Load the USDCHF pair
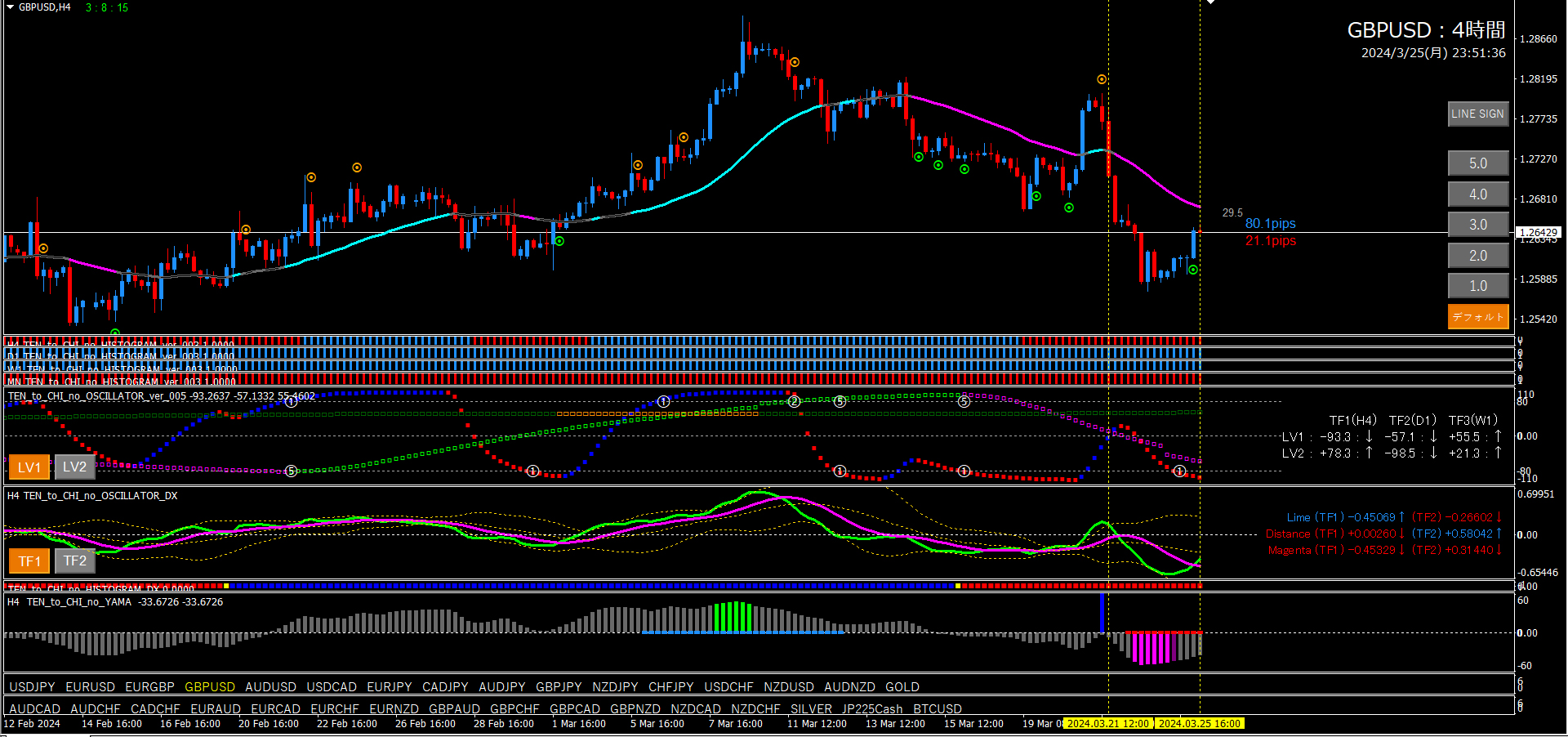 click(x=728, y=687)
